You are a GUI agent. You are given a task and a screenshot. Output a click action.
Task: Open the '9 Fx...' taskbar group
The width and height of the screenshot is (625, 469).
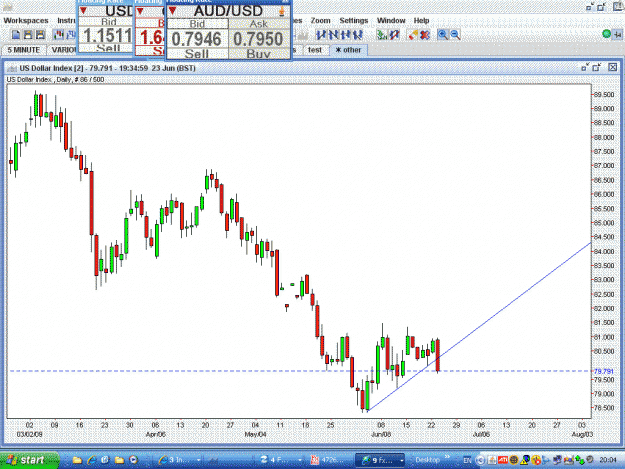(380, 461)
